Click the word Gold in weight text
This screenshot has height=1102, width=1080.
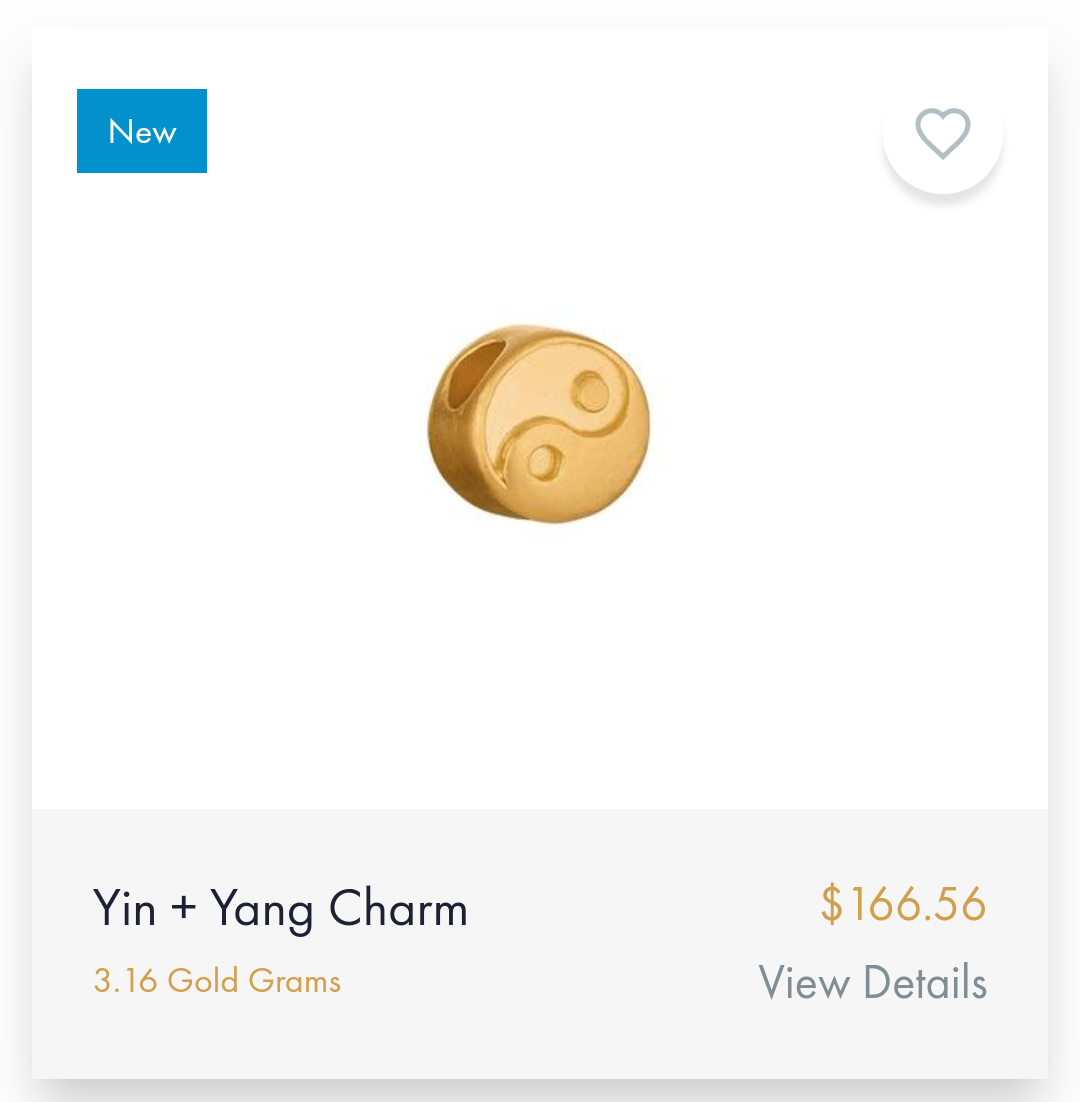(x=203, y=980)
